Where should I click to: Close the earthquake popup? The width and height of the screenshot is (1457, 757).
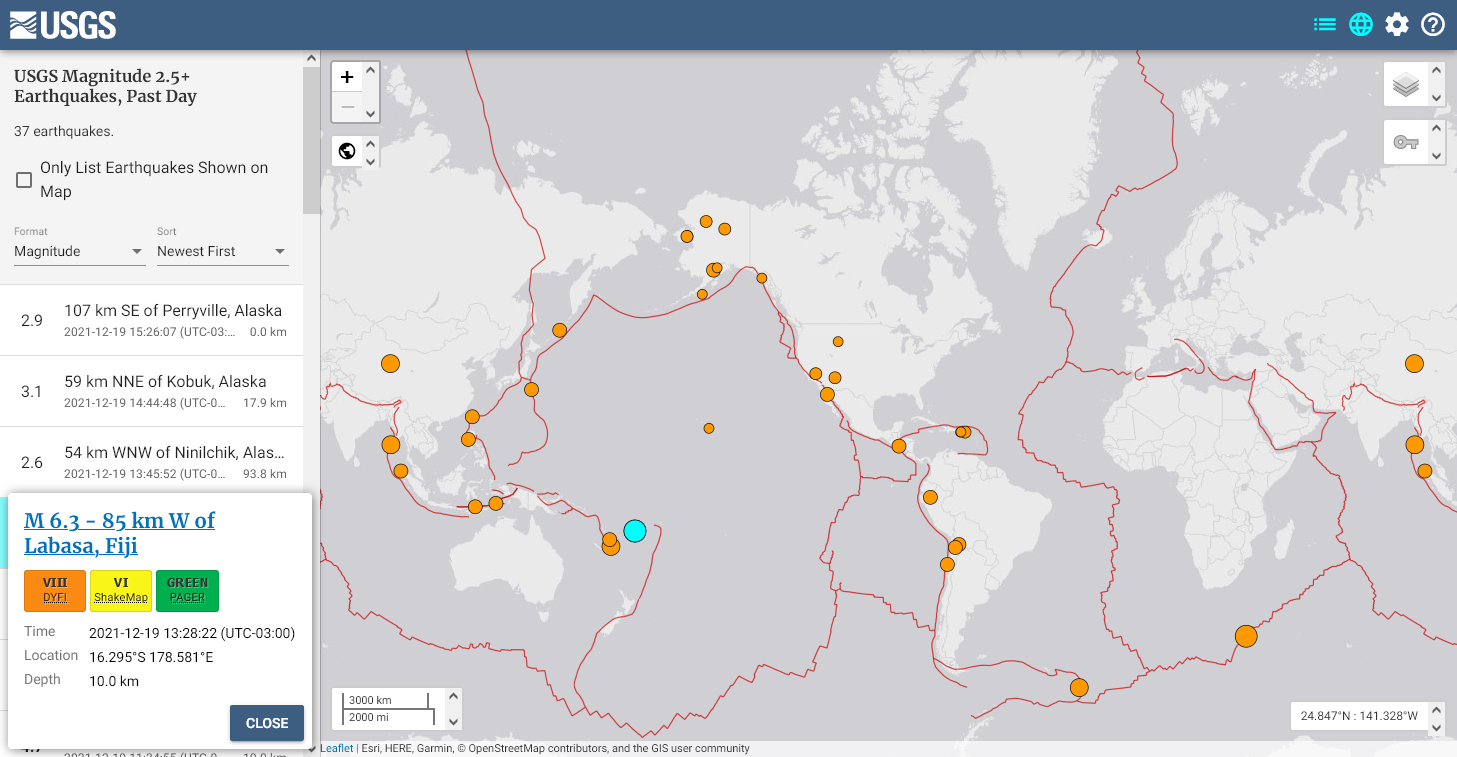point(267,723)
